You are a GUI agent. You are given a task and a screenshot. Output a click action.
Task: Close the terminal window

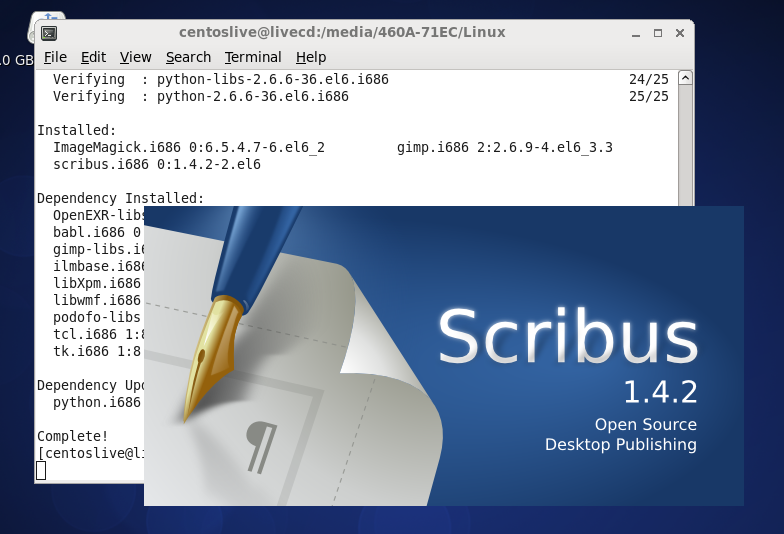pyautogui.click(x=680, y=33)
